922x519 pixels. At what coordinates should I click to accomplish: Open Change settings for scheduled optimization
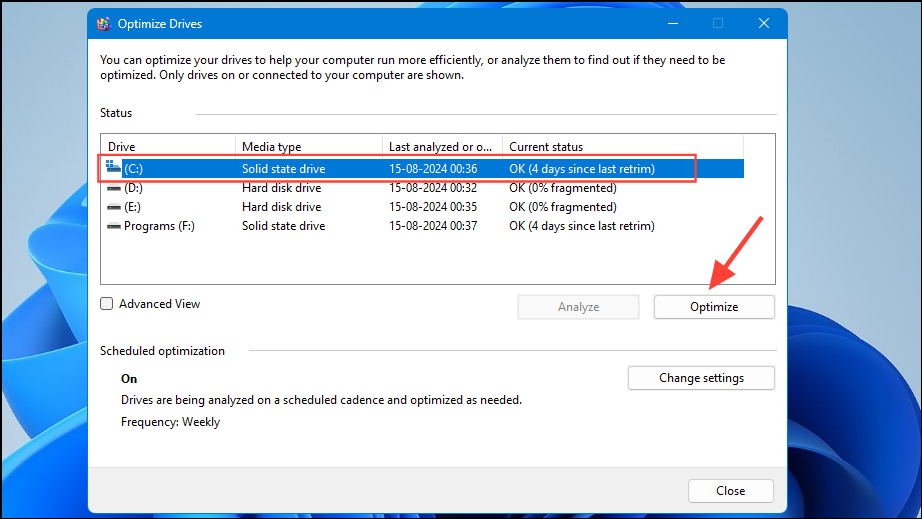click(701, 378)
